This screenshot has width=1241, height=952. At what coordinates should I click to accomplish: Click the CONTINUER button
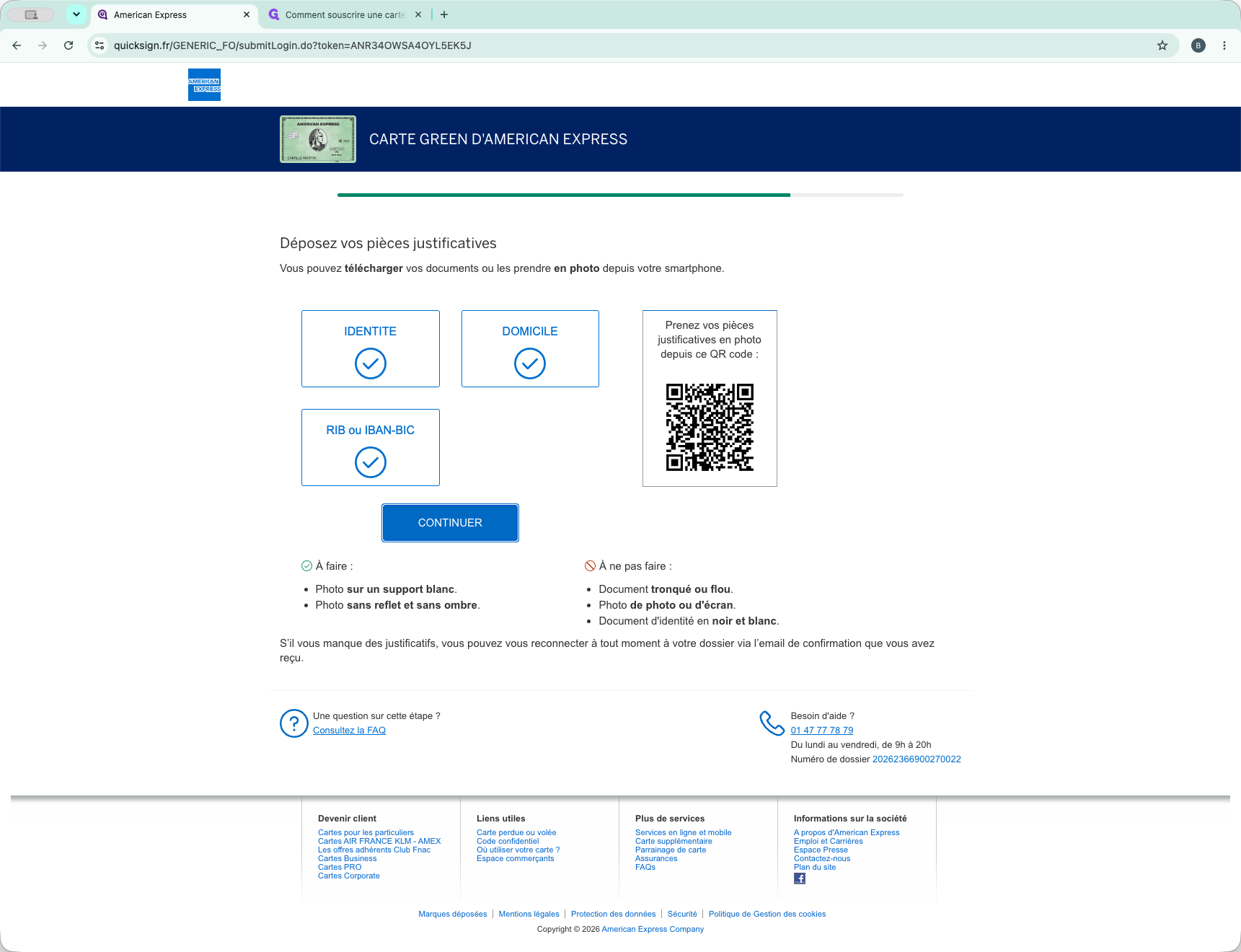pos(450,523)
